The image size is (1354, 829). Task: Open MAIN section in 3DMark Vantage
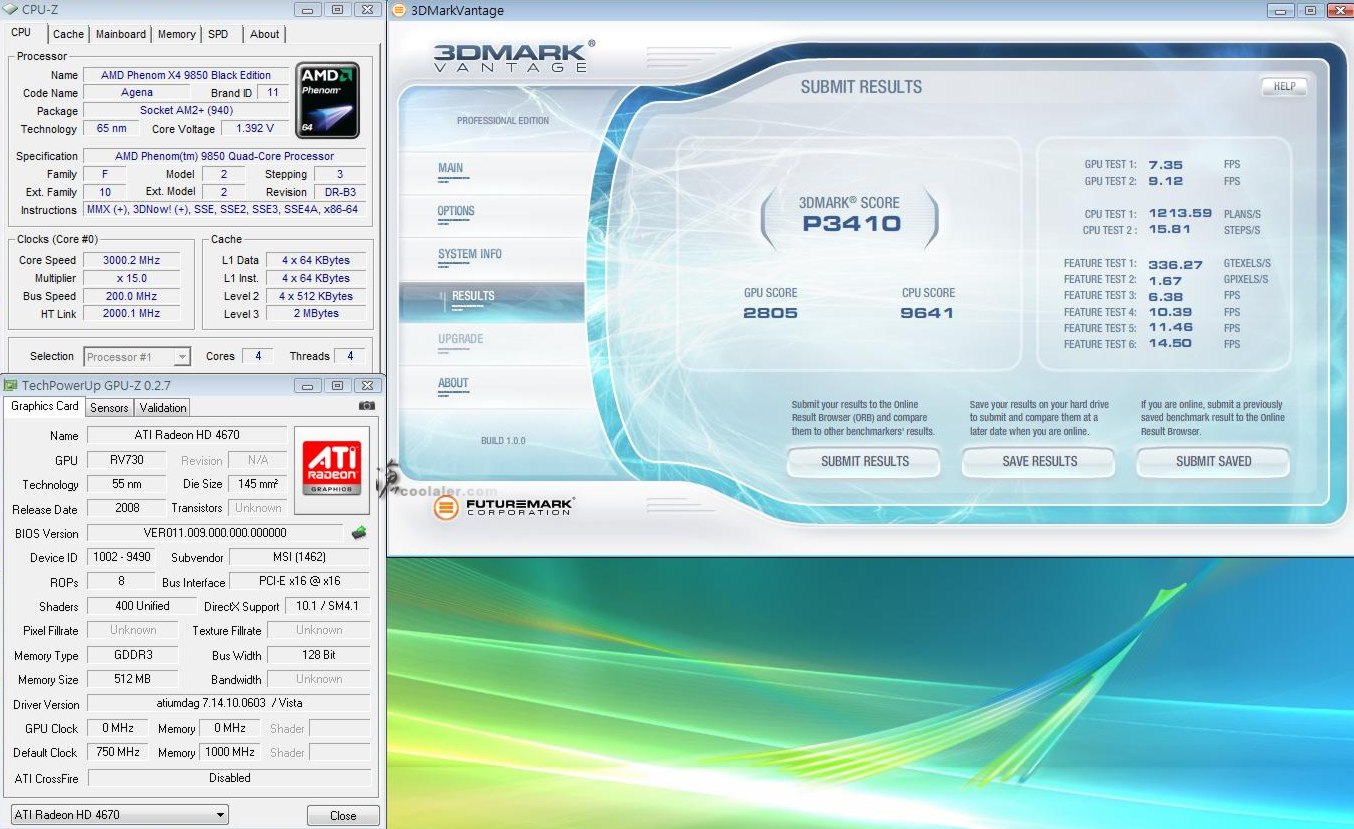coord(451,169)
